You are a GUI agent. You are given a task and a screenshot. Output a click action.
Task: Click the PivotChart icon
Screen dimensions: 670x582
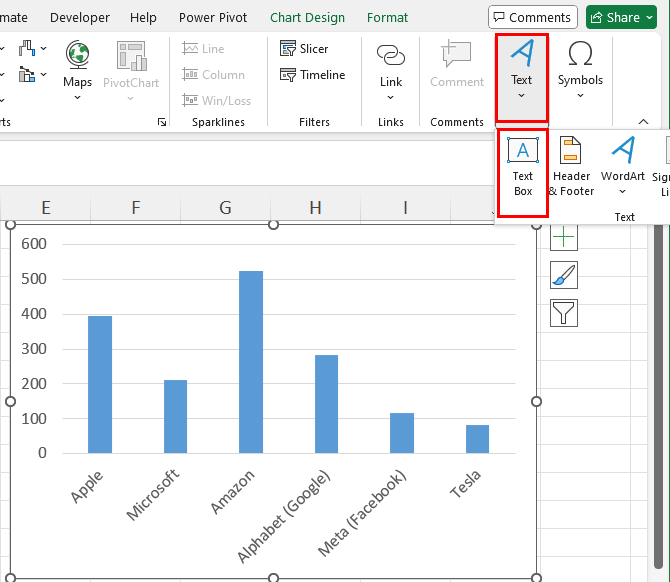click(132, 56)
